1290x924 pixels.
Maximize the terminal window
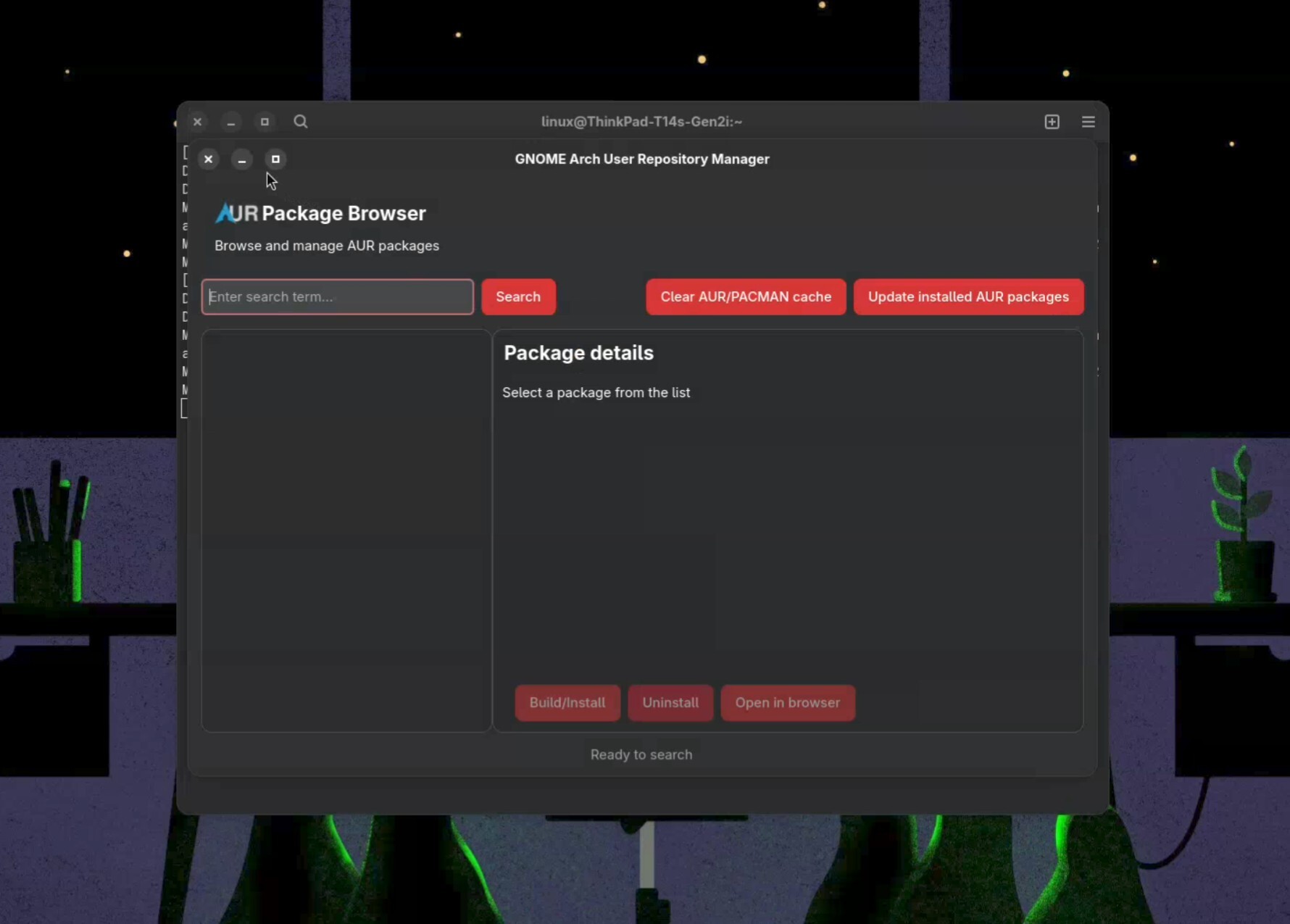[265, 121]
